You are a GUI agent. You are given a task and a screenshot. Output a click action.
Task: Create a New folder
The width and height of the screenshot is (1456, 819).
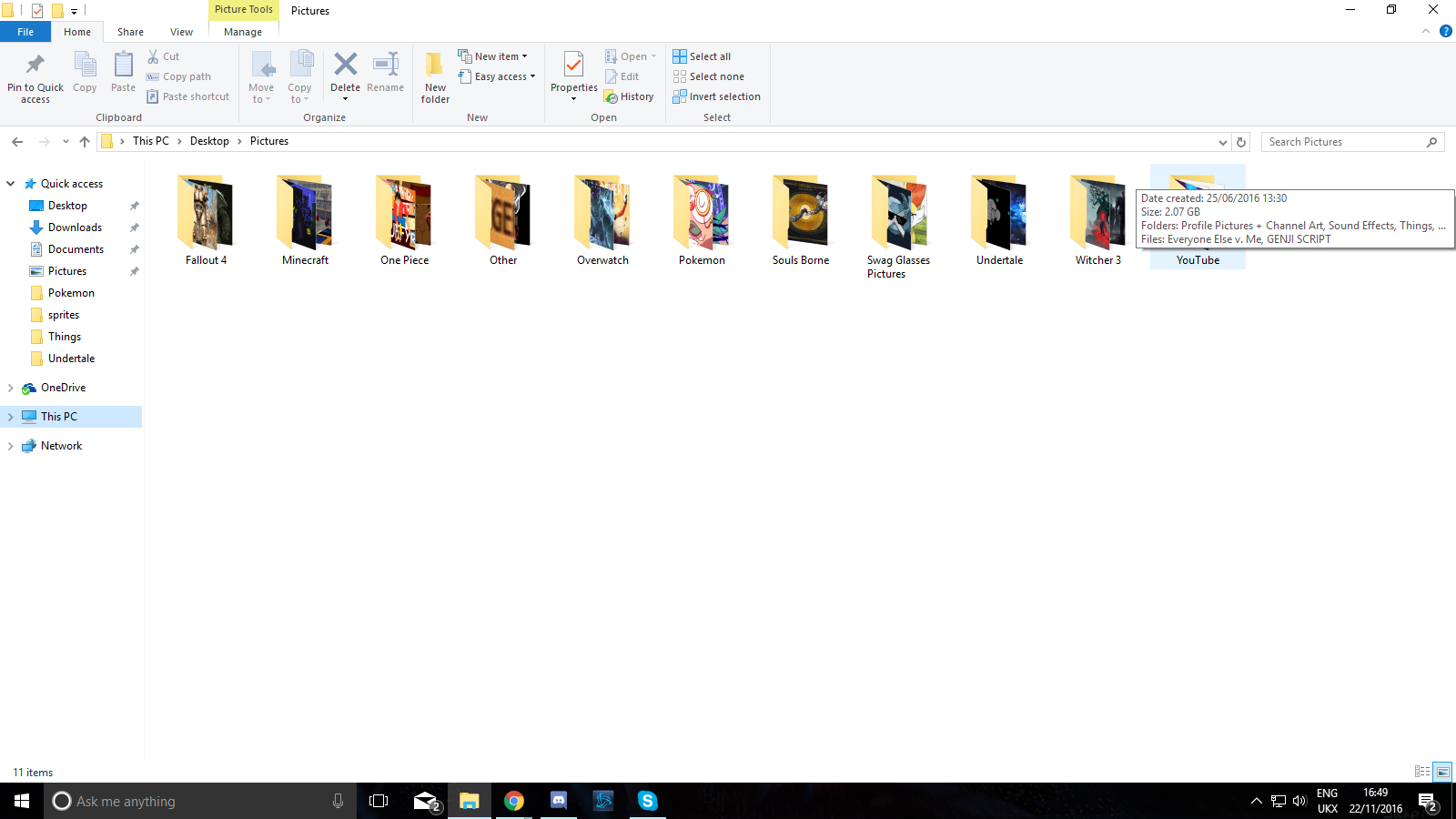[x=435, y=77]
